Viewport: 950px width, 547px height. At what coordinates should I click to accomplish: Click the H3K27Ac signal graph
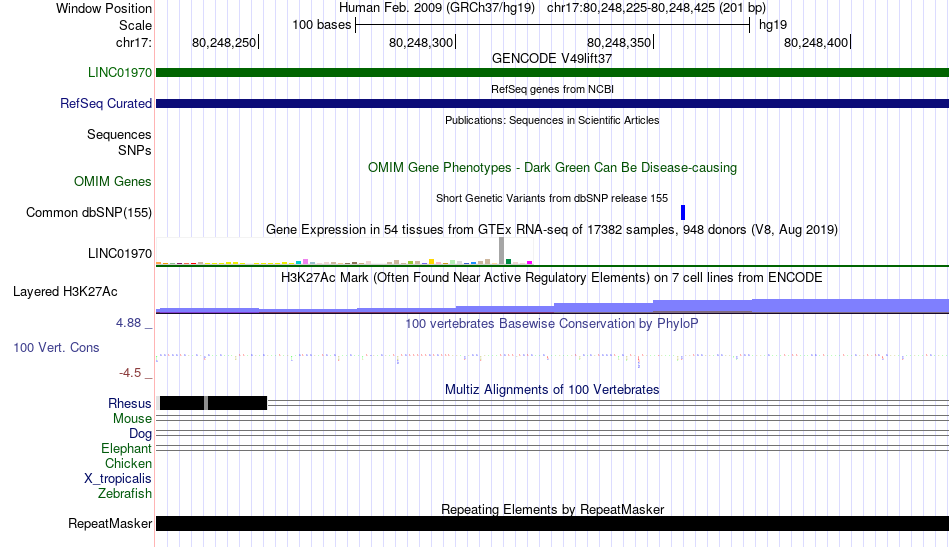coord(552,305)
